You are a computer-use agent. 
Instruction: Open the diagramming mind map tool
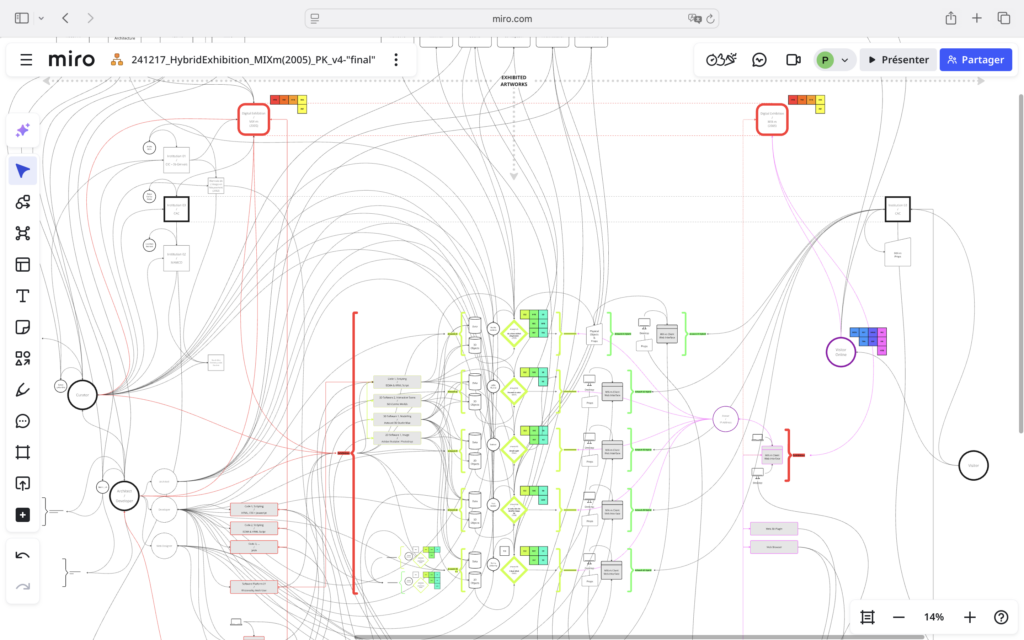click(22, 233)
